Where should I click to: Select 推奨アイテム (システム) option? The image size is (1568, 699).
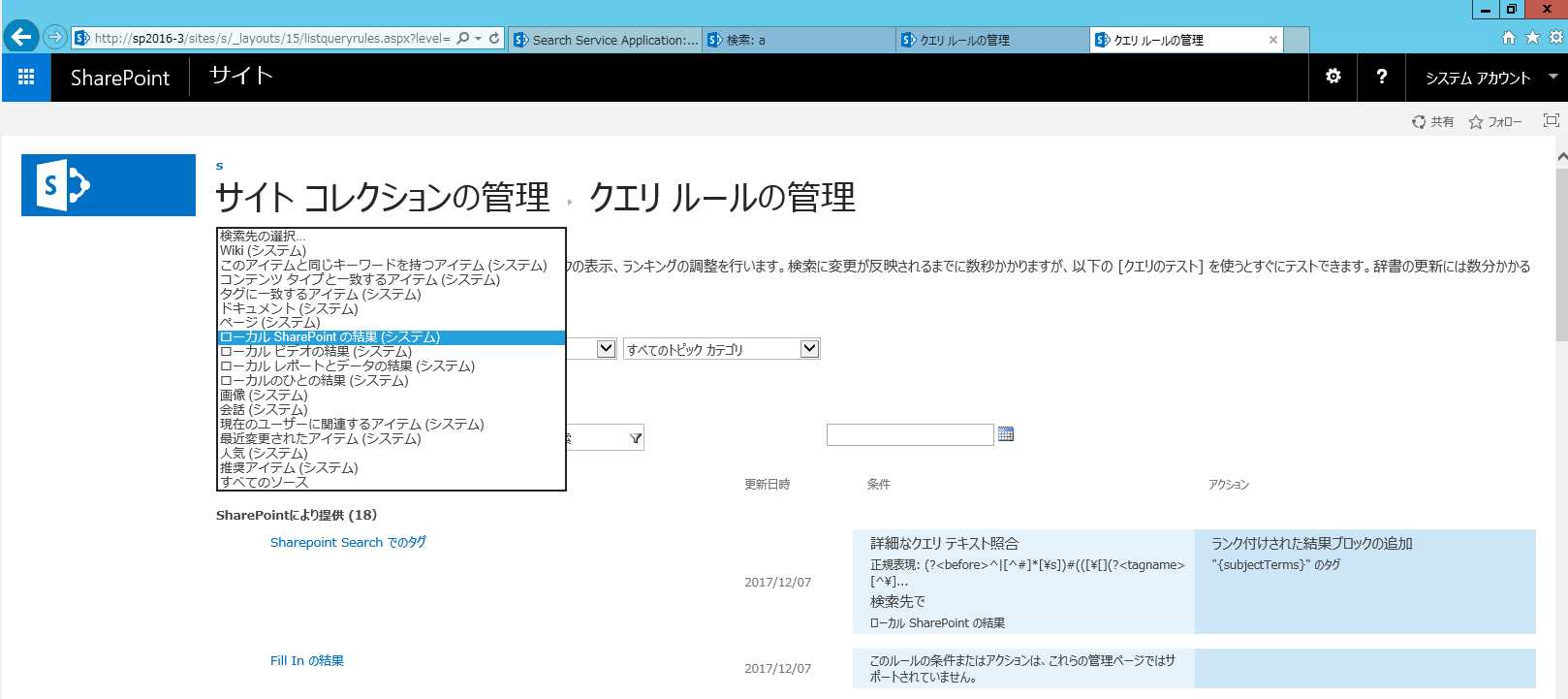coord(392,467)
